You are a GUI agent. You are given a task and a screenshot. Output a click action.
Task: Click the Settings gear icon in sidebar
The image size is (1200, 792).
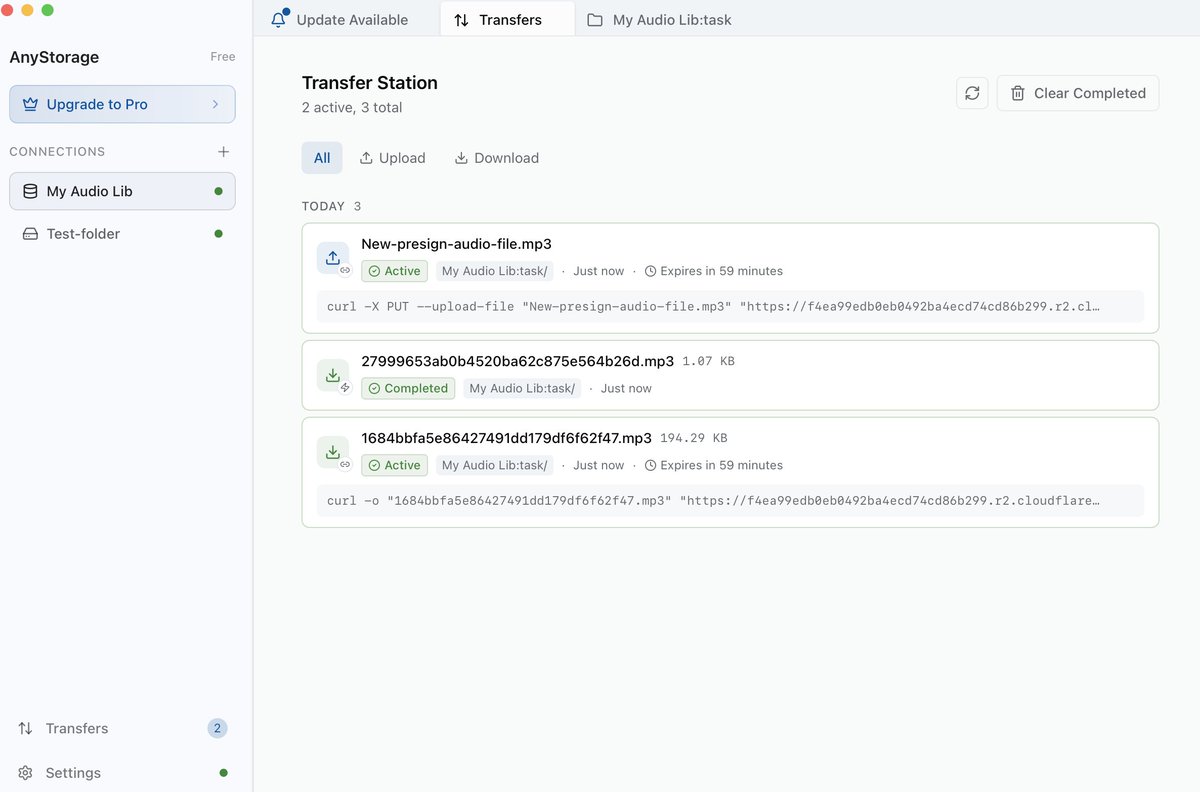(x=26, y=773)
